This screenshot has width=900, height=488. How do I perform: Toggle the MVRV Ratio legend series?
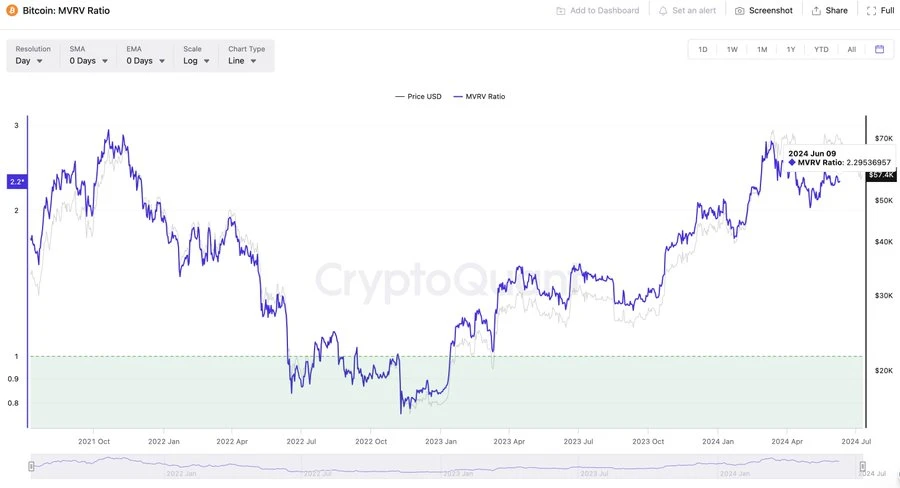pos(479,97)
